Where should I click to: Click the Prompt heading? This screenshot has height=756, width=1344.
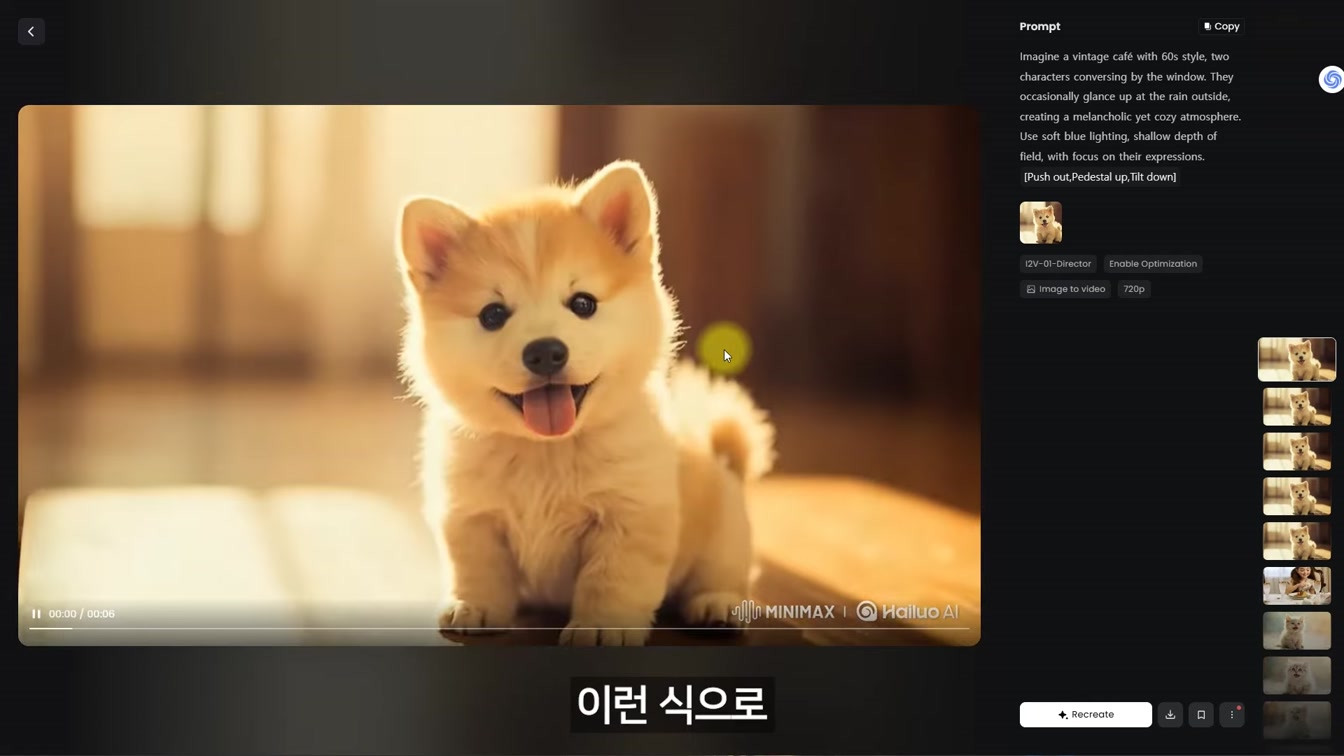[x=1040, y=26]
